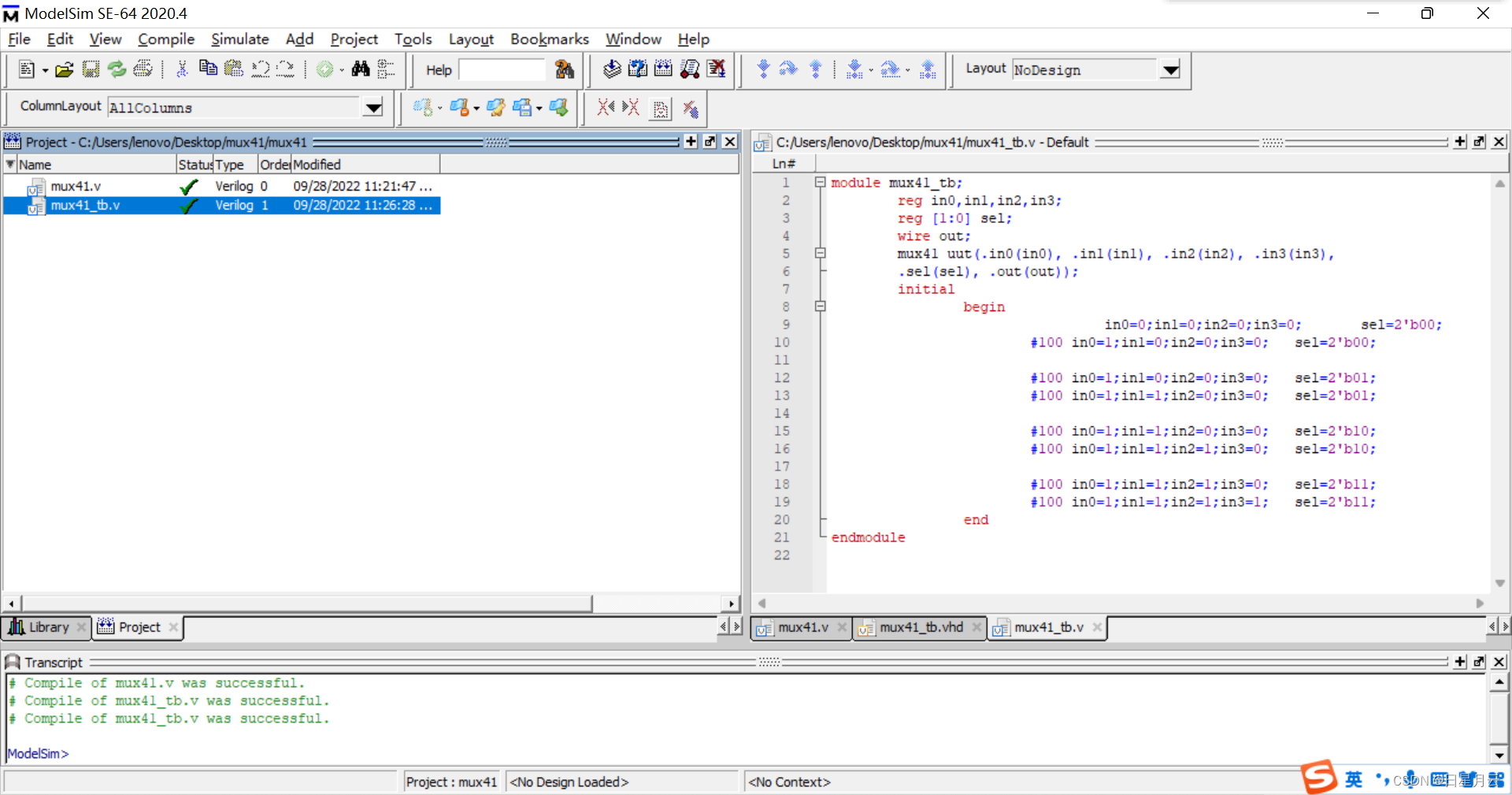Open the Add to wave dropdown arrow

click(342, 71)
